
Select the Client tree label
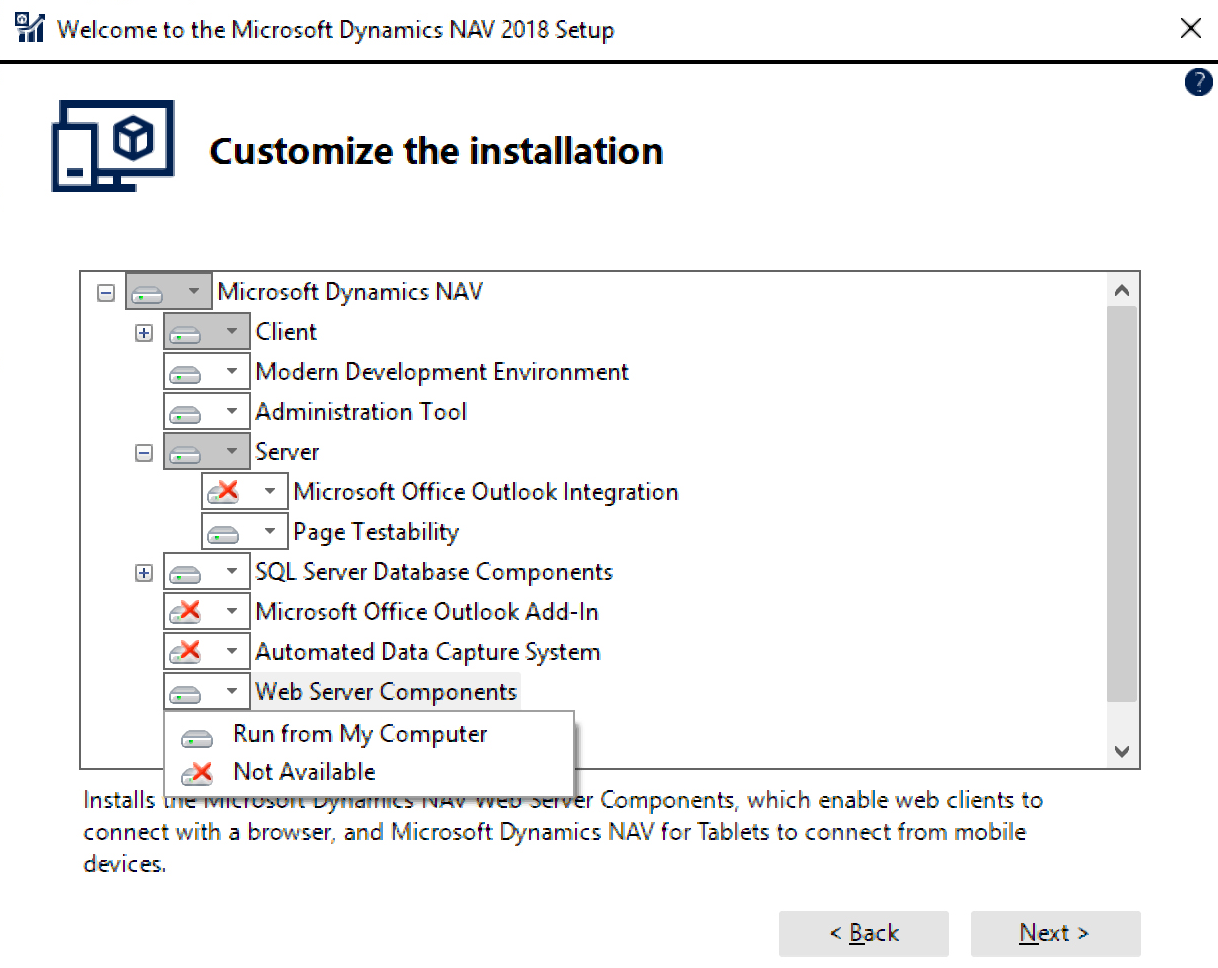(x=286, y=332)
